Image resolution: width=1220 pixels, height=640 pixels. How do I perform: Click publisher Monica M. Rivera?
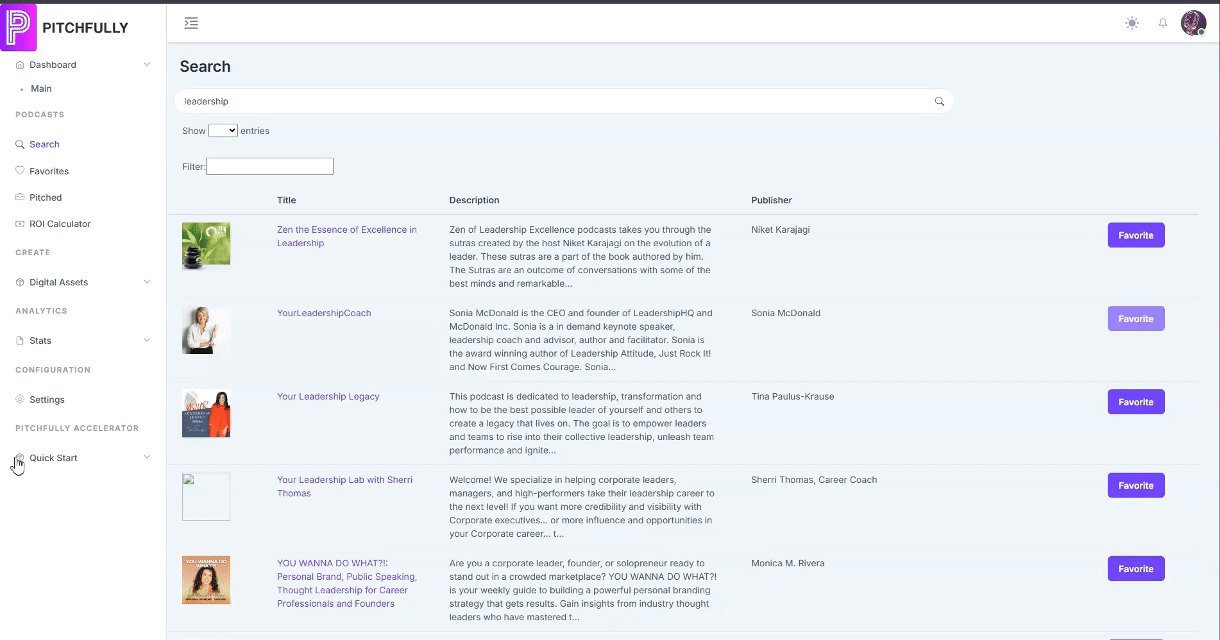coord(788,563)
